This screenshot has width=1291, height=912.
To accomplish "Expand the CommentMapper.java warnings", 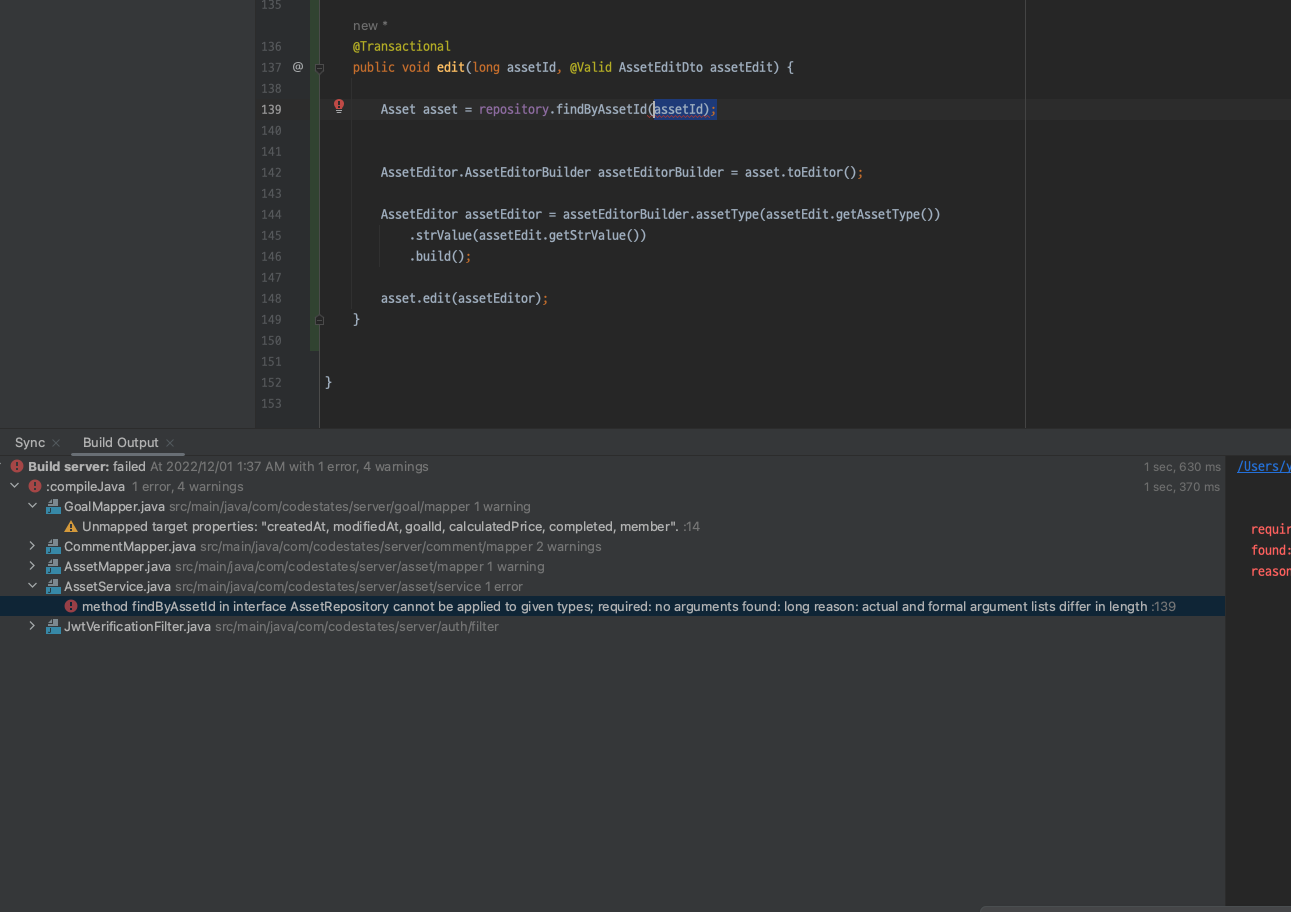I will click(x=32, y=546).
